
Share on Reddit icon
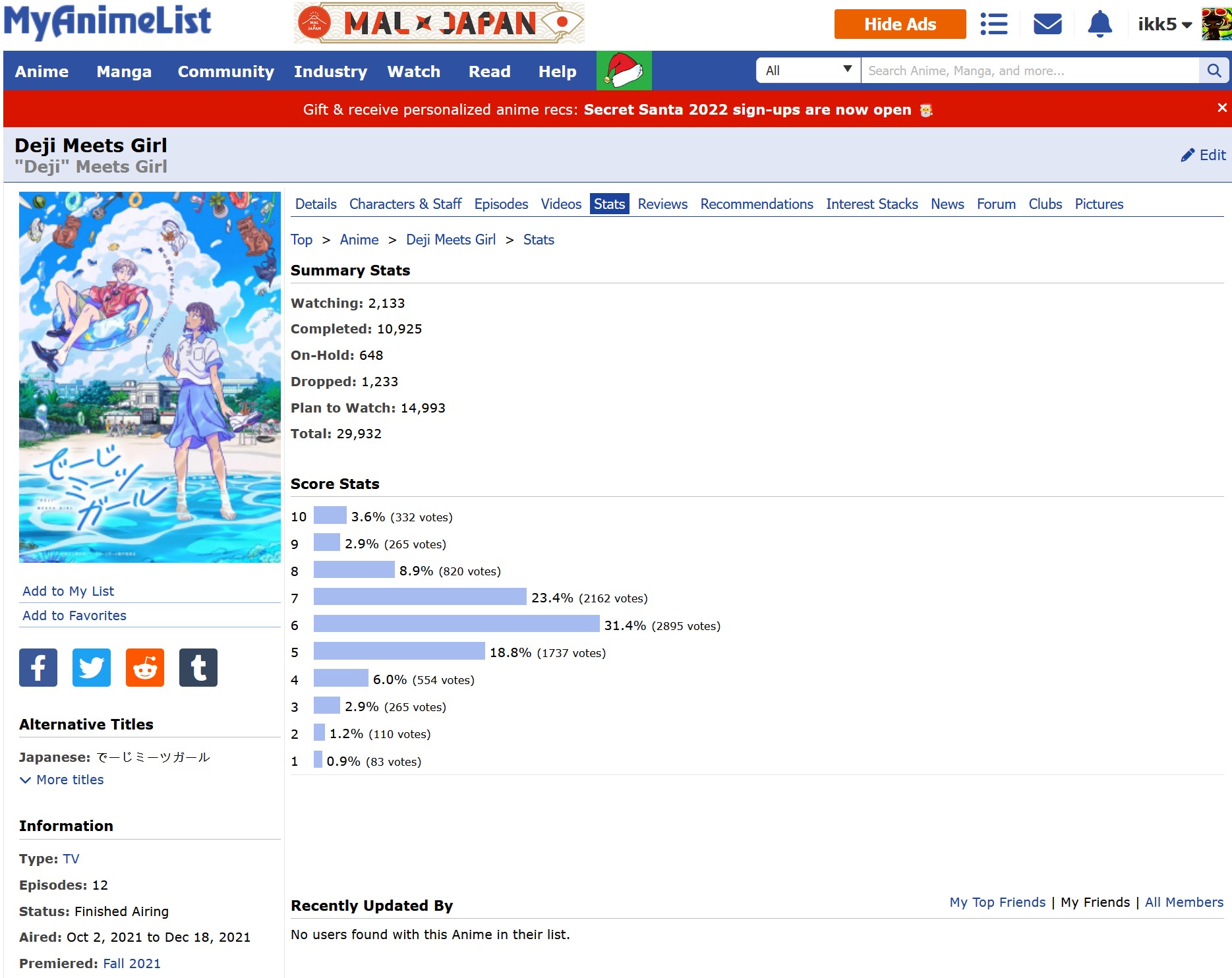145,668
